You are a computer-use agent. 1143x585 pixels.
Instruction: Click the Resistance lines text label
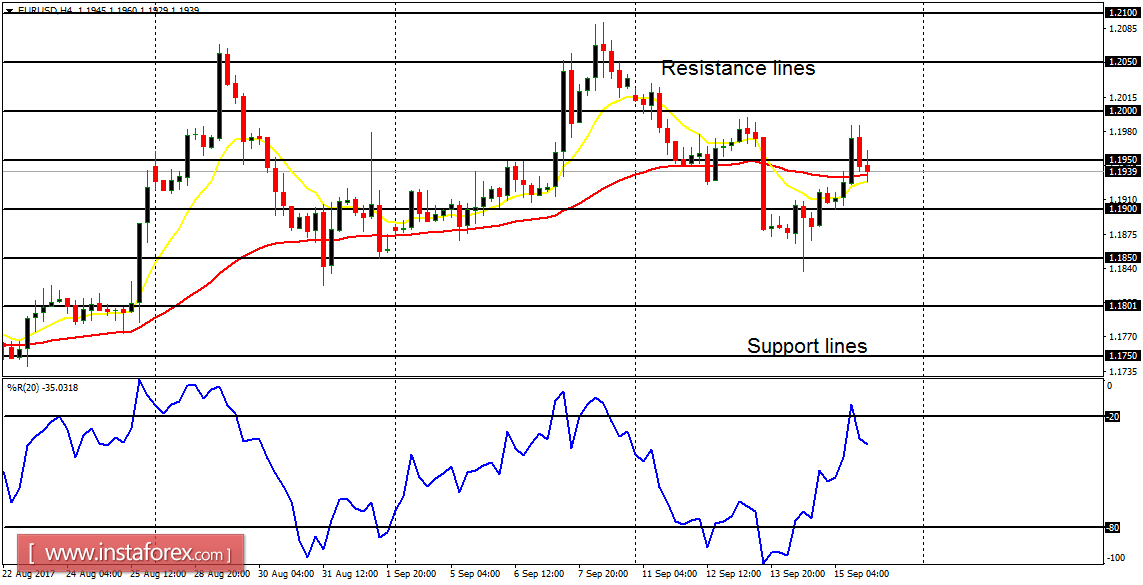(738, 68)
